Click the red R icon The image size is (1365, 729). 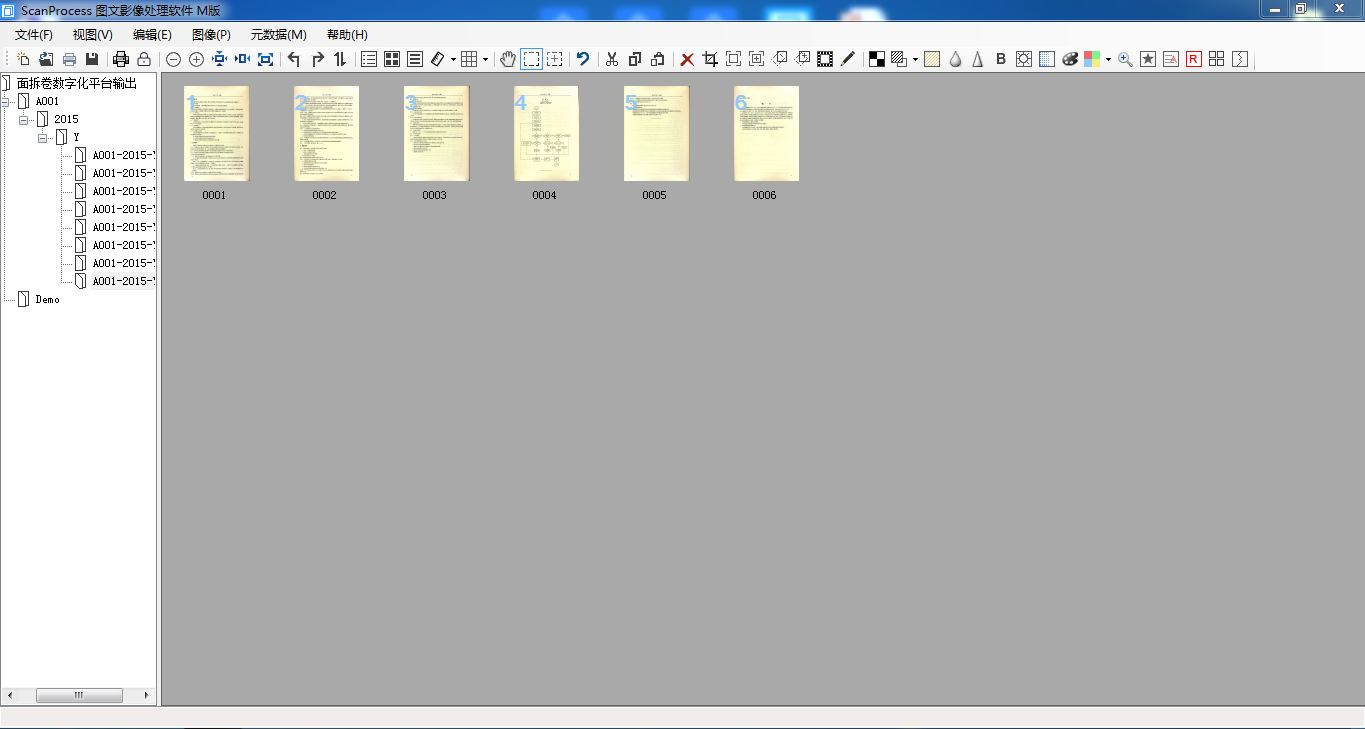1194,59
